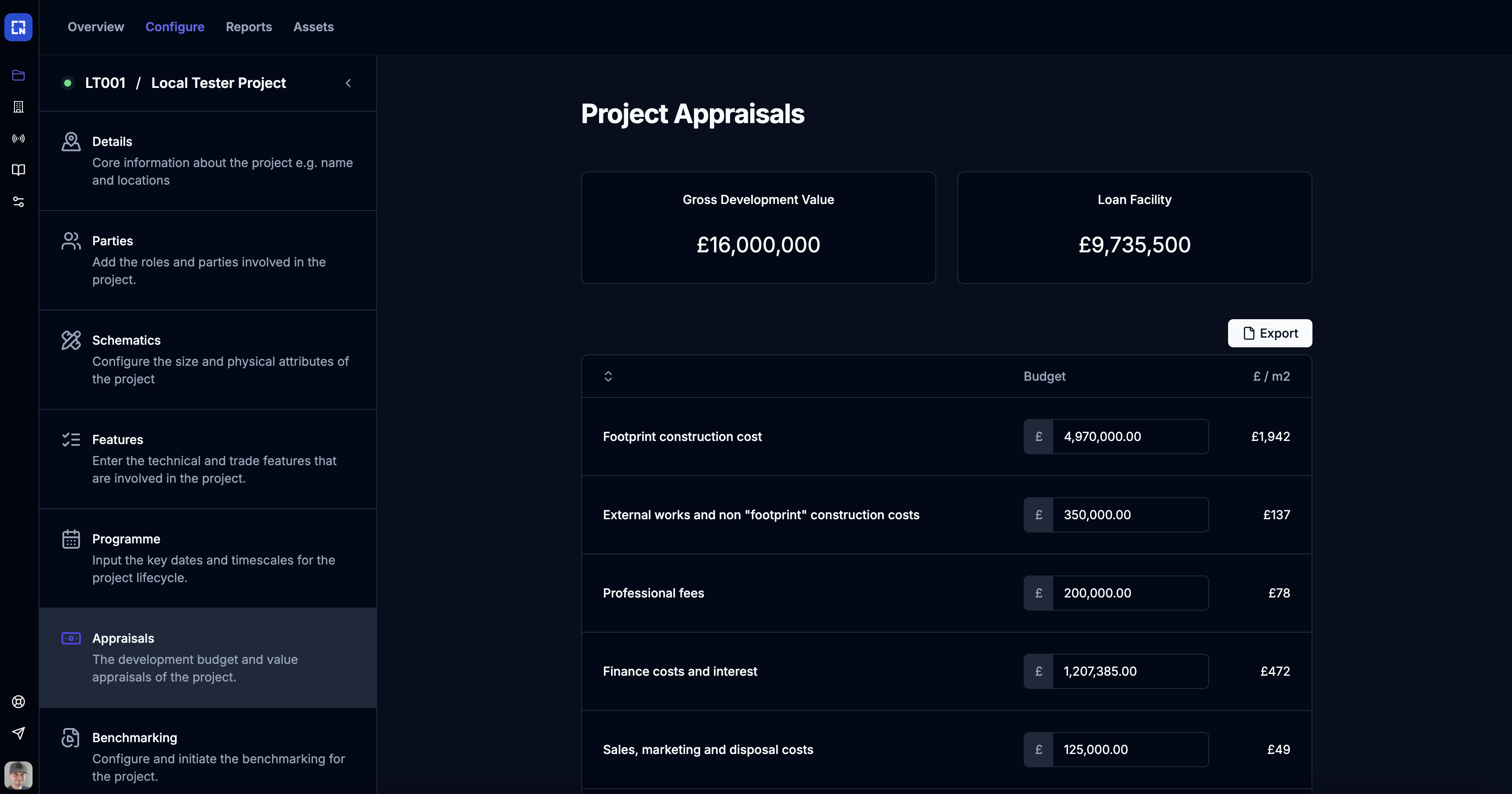Collapse the project sidebar with chevron

pos(348,84)
